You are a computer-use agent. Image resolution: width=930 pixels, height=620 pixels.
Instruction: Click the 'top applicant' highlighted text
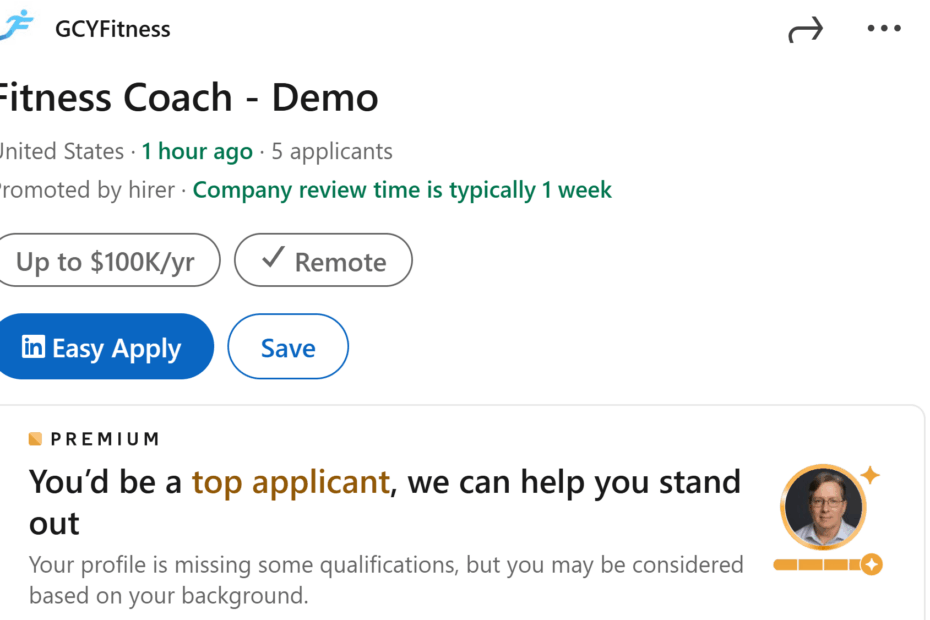click(291, 482)
